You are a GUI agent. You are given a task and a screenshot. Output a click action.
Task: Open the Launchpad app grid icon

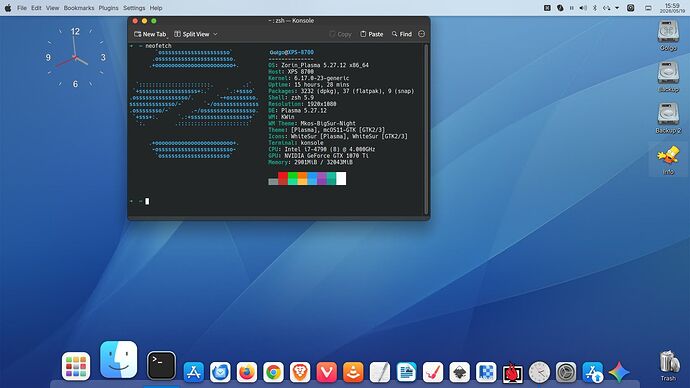76,366
